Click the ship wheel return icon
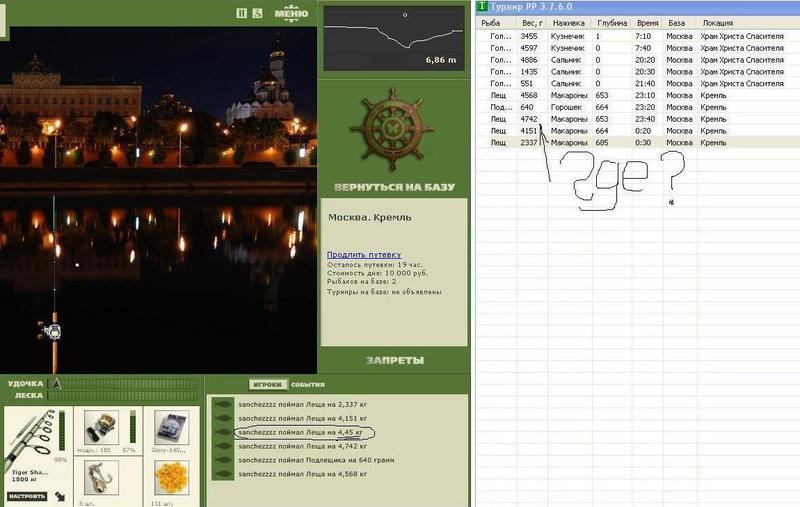Image resolution: width=800 pixels, height=507 pixels. click(393, 130)
